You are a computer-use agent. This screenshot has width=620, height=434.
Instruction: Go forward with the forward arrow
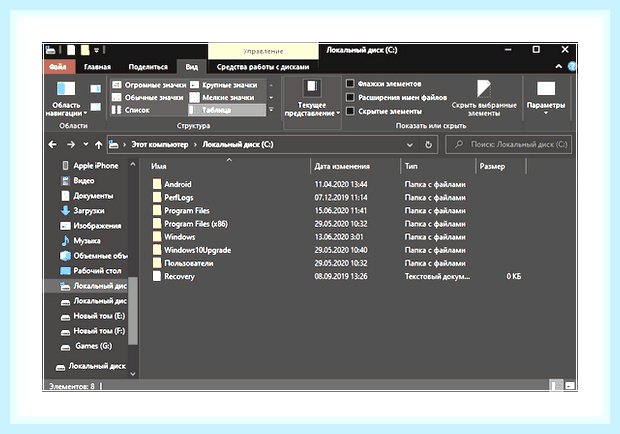click(71, 145)
